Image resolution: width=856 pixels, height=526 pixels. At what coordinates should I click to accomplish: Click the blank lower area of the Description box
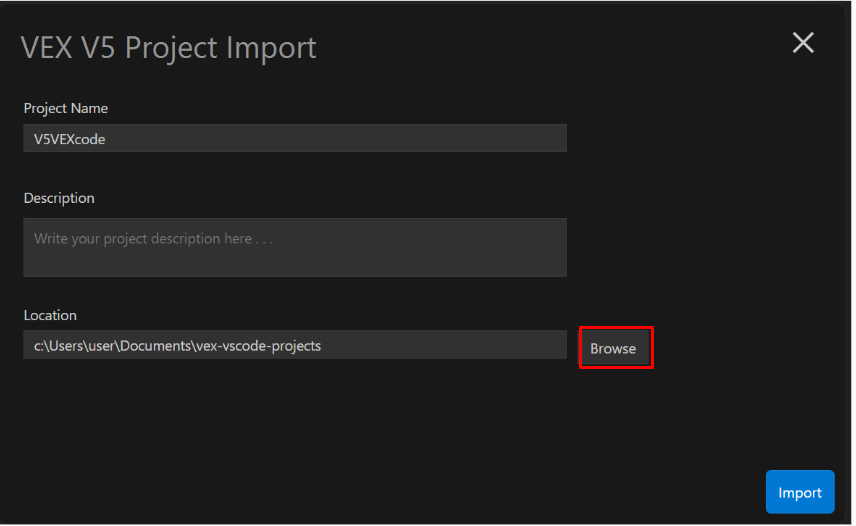[x=295, y=264]
